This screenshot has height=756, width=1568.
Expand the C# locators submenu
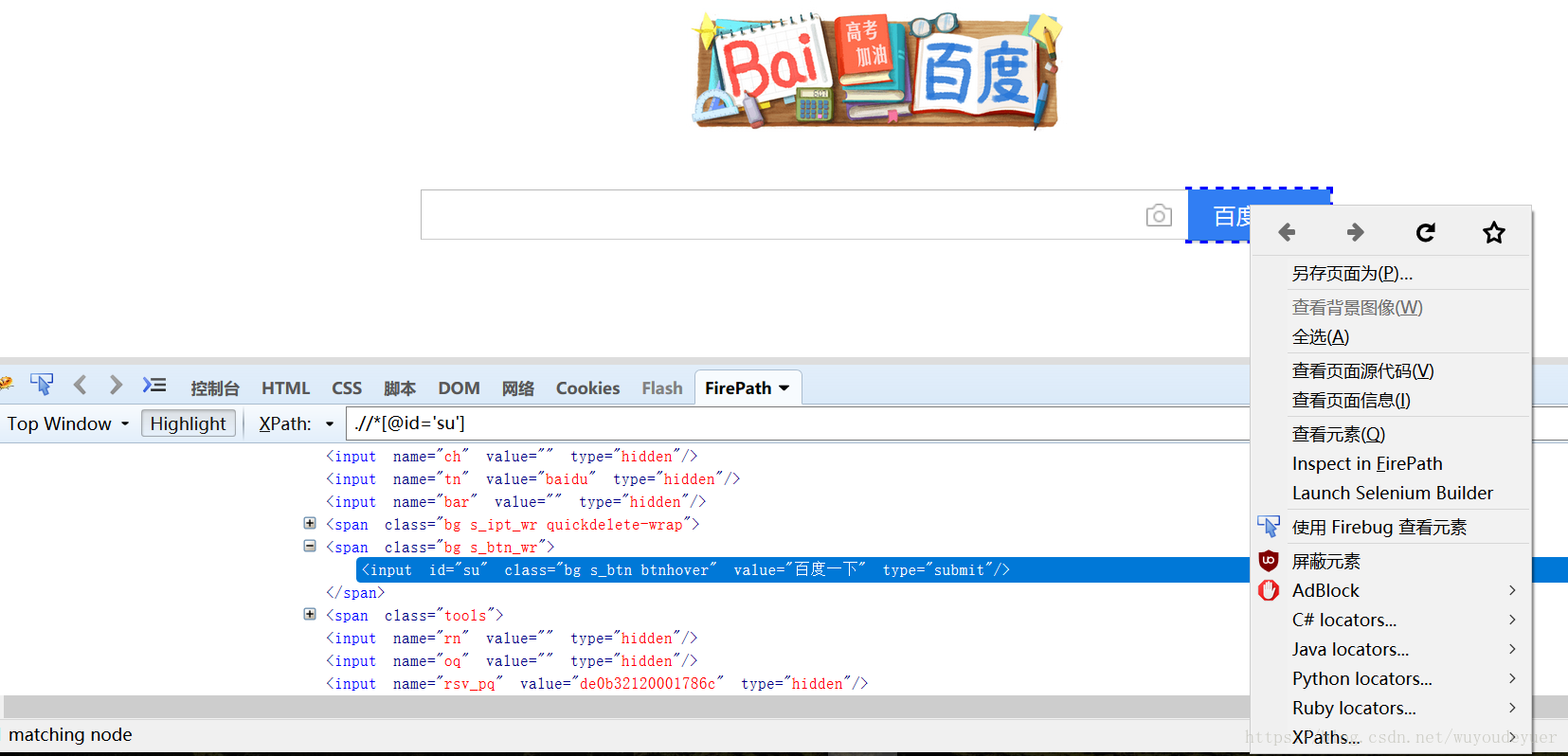[1391, 621]
